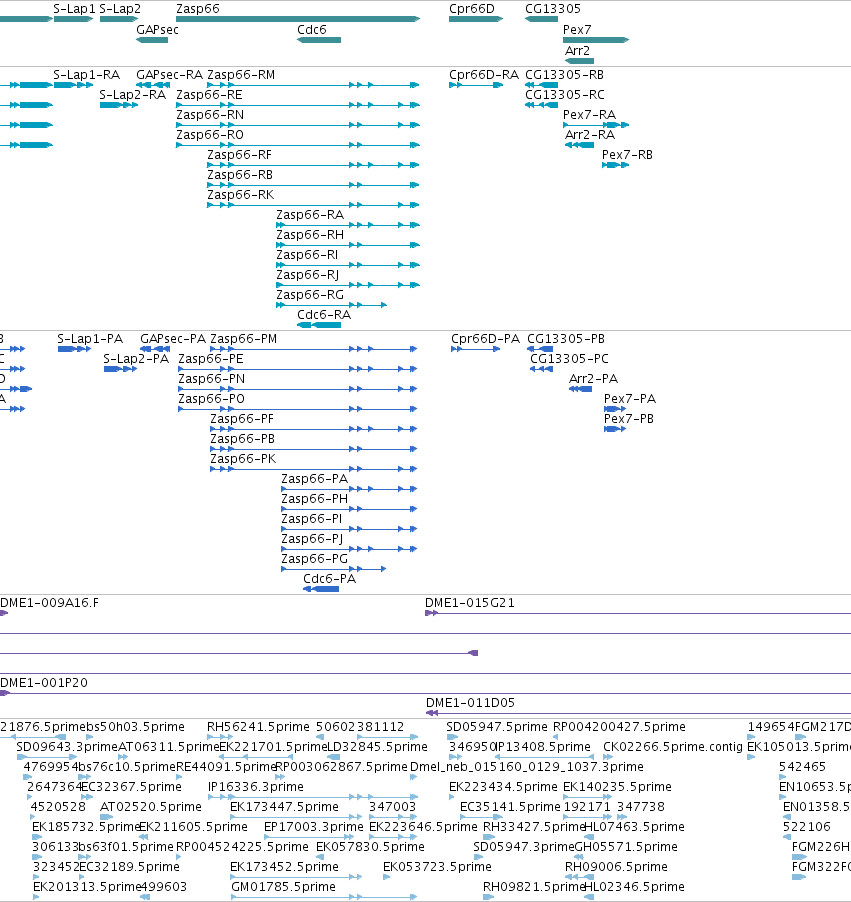Image resolution: width=851 pixels, height=902 pixels.
Task: Click transcript CG13305-RC
Action: point(564,94)
